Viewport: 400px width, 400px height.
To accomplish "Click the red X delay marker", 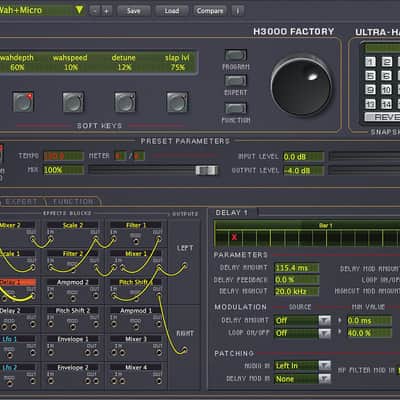I will 234,237.
